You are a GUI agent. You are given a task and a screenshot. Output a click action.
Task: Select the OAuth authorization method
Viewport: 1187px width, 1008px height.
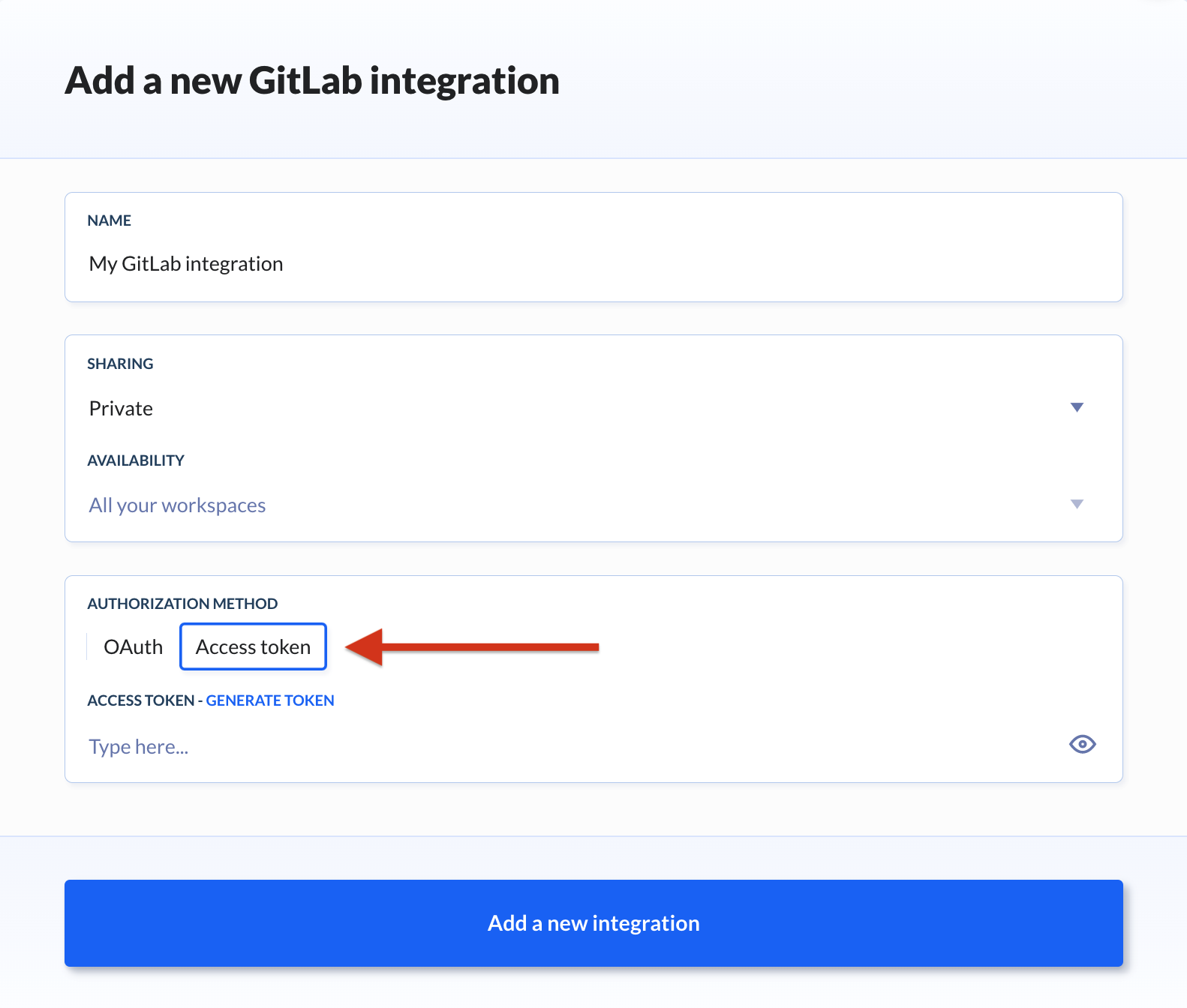pyautogui.click(x=133, y=646)
